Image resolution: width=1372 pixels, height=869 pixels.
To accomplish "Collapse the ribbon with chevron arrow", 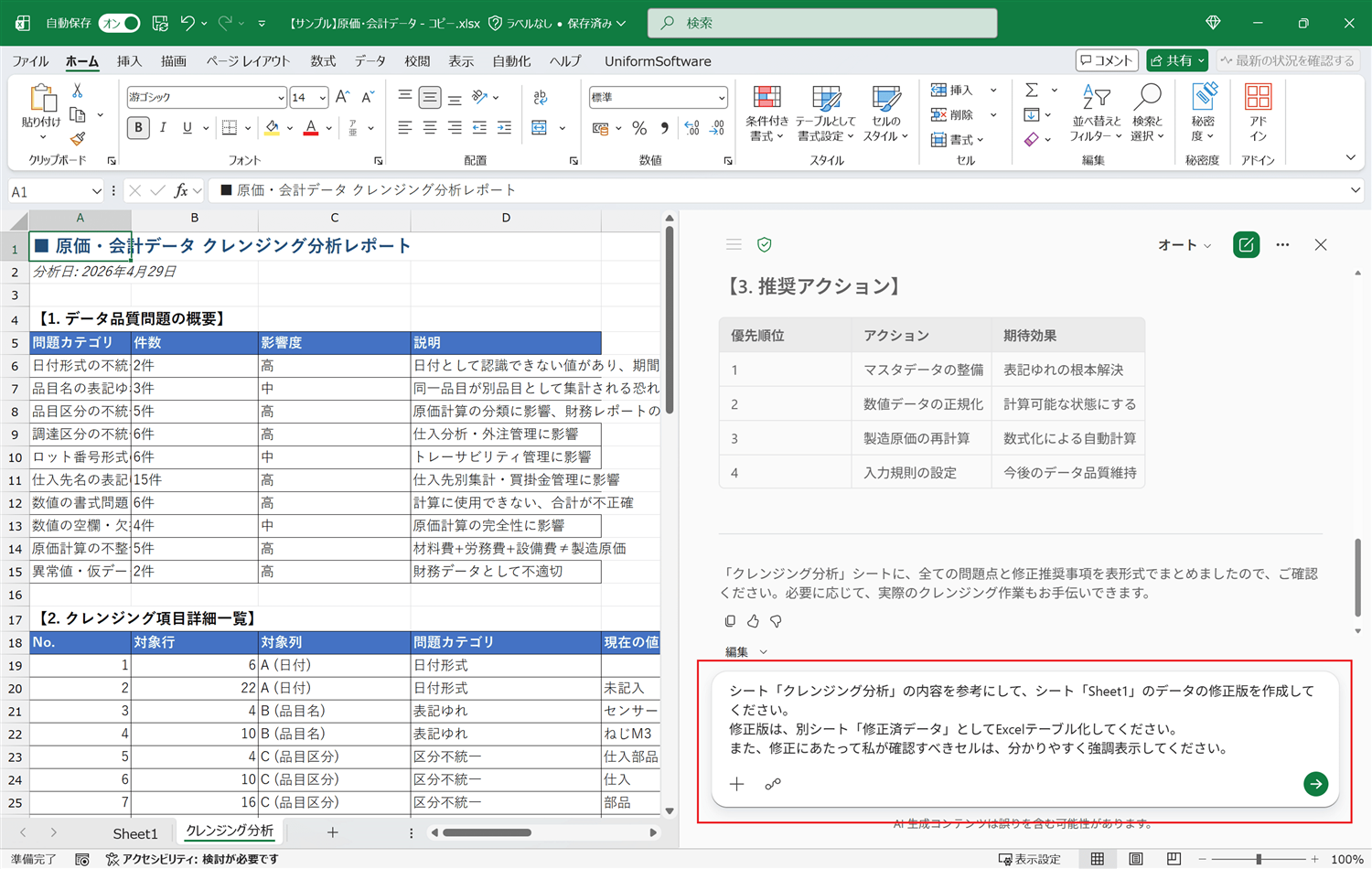I will pos(1351,158).
